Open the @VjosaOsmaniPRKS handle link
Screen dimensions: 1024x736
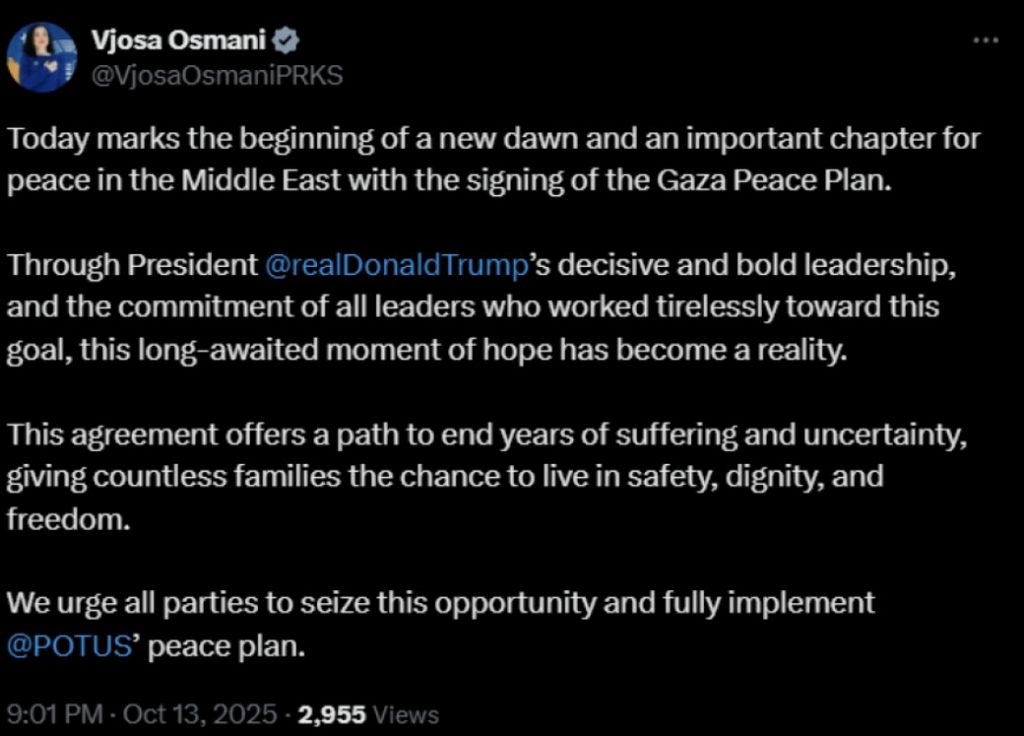217,76
